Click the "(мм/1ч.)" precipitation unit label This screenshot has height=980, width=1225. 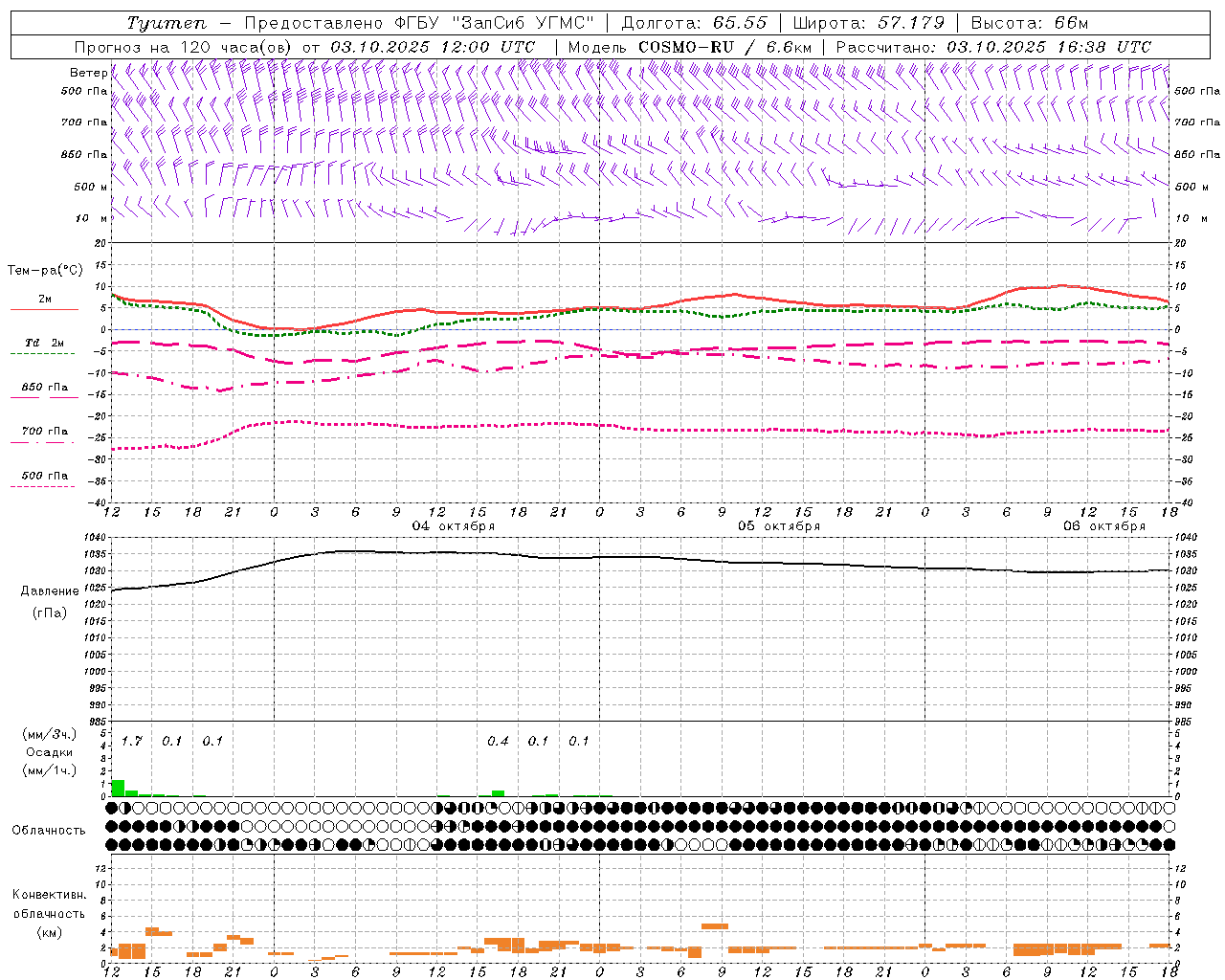[x=50, y=770]
